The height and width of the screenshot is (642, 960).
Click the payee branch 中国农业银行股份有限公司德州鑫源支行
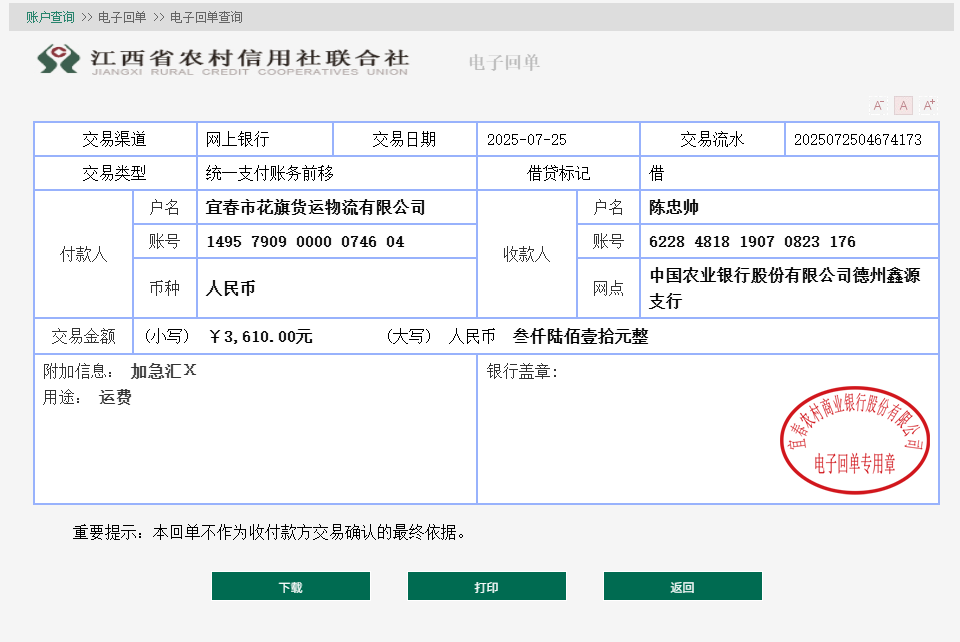pos(785,288)
